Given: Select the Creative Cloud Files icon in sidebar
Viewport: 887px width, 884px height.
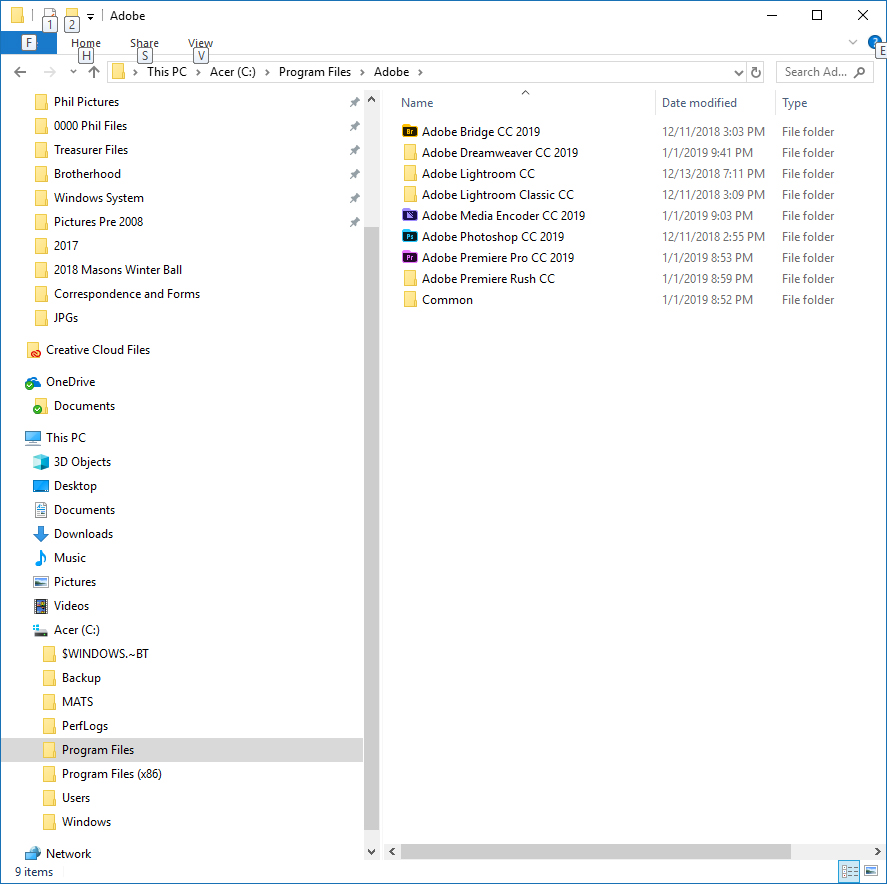Looking at the screenshot, I should 33,351.
